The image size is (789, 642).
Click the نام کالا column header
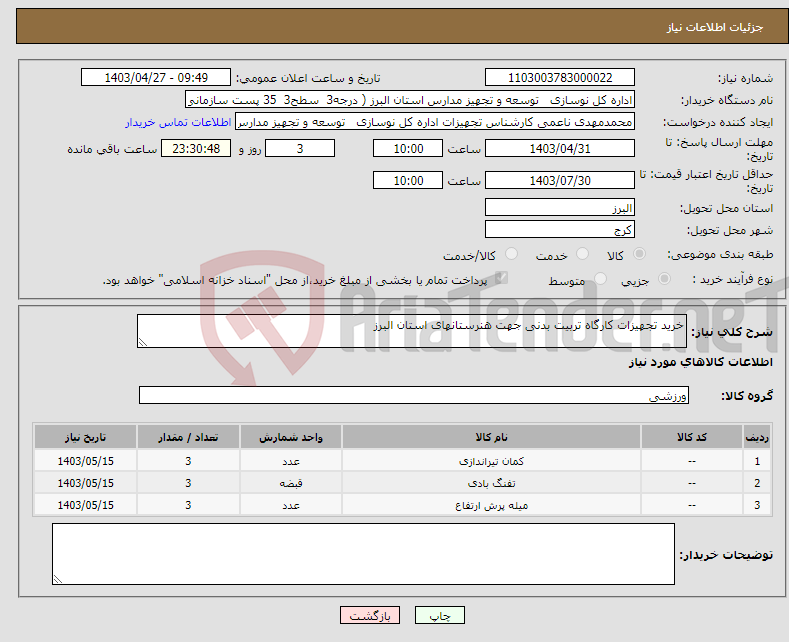[491, 437]
